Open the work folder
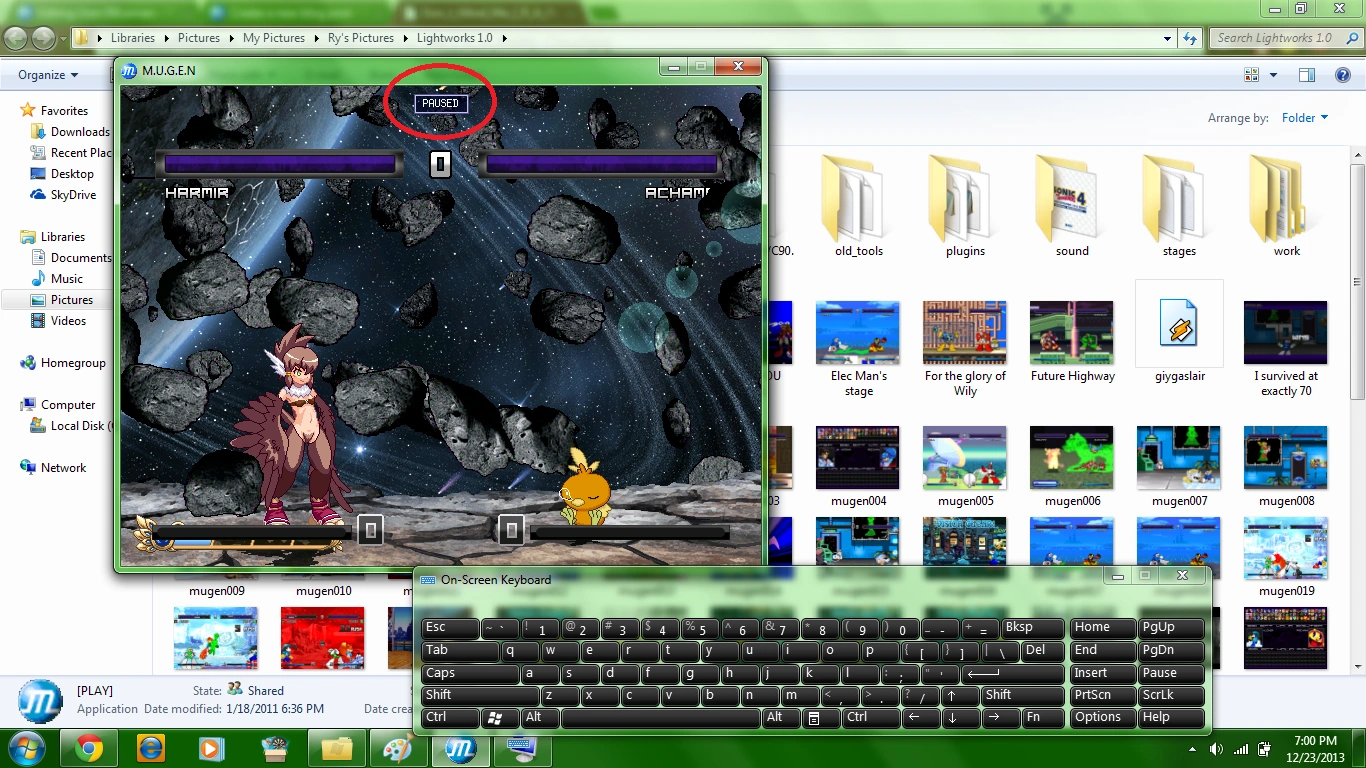 pos(1286,205)
